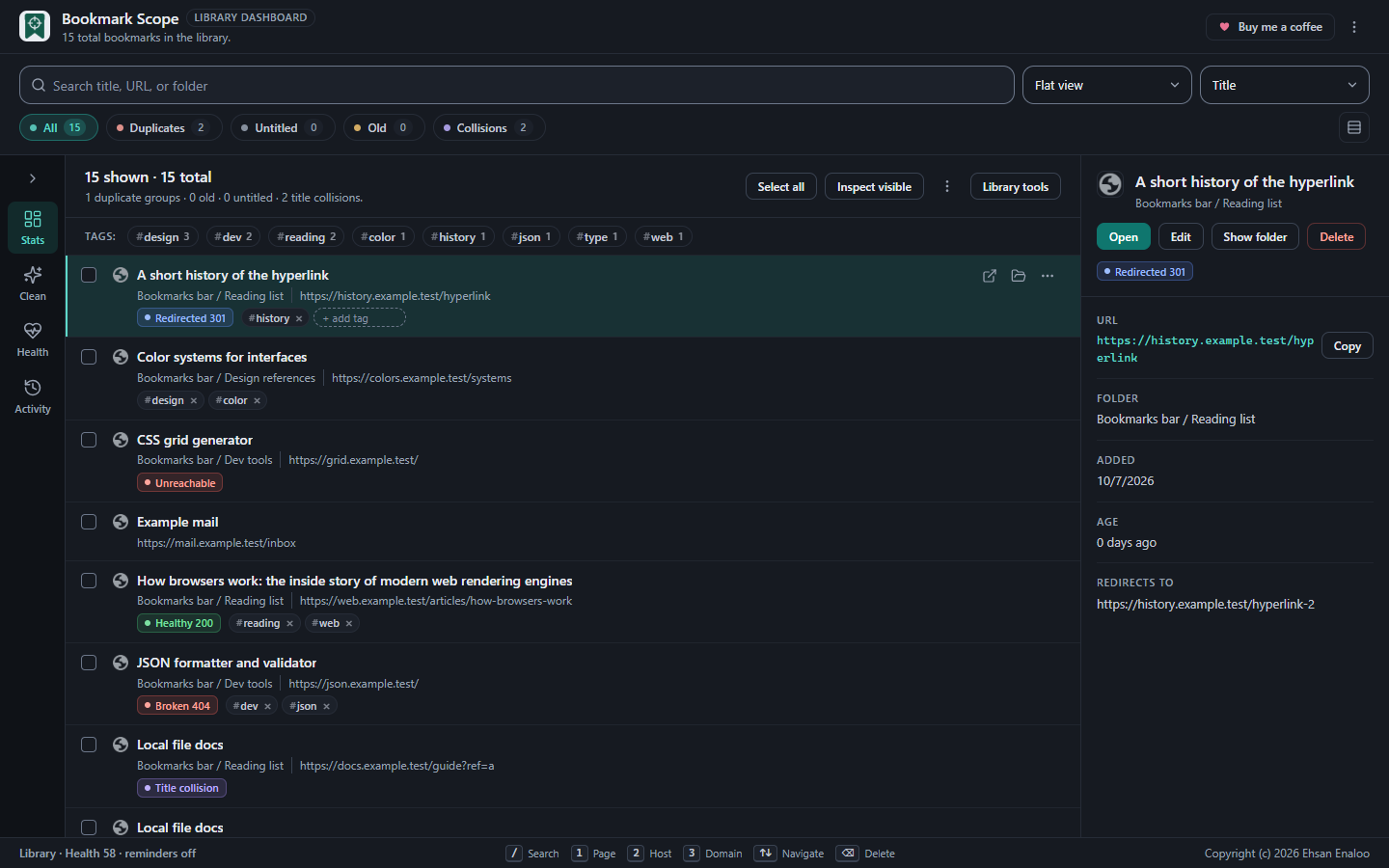Remove the #web tag from How browsers work
Screen dimensions: 1389x868
click(349, 624)
